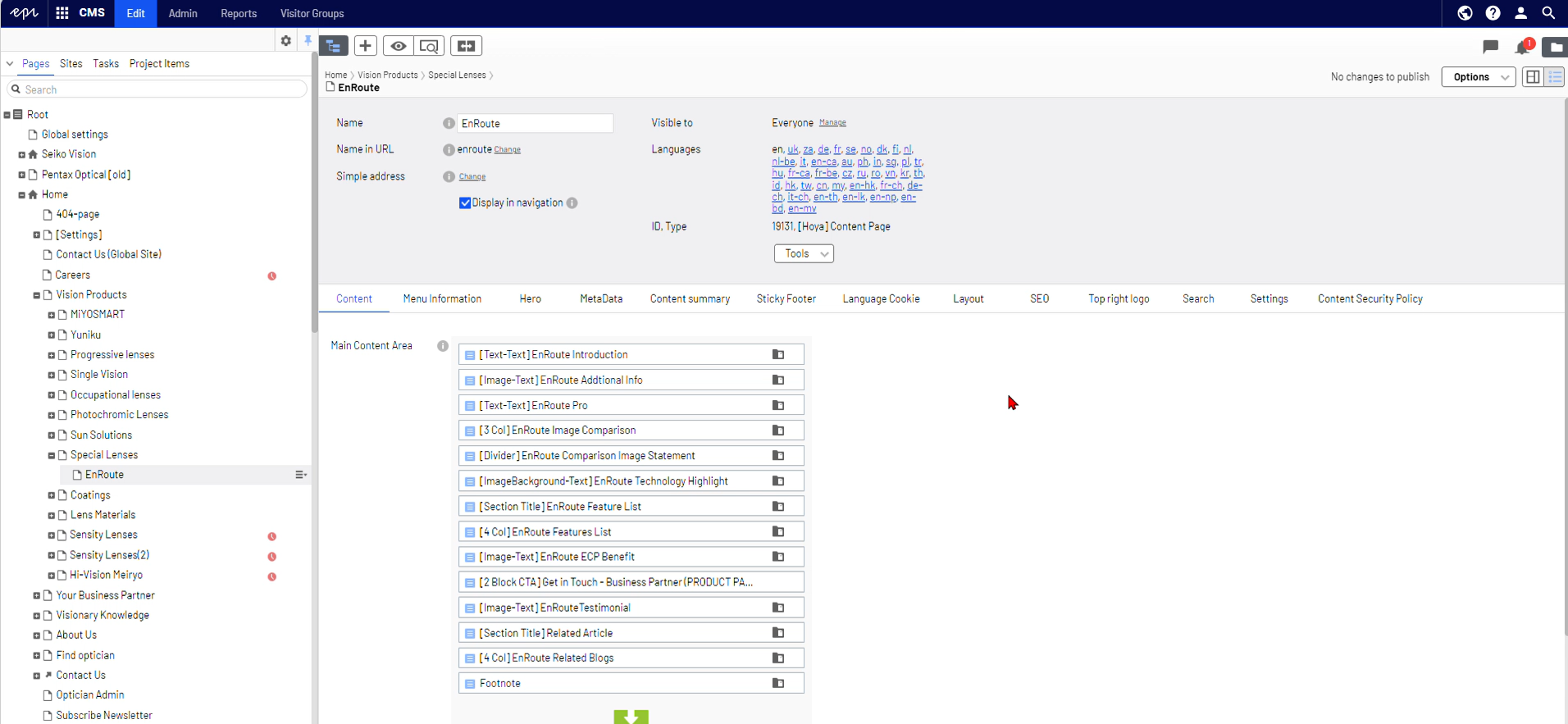Click the Name input field
Image resolution: width=1568 pixels, height=724 pixels.
(x=535, y=124)
